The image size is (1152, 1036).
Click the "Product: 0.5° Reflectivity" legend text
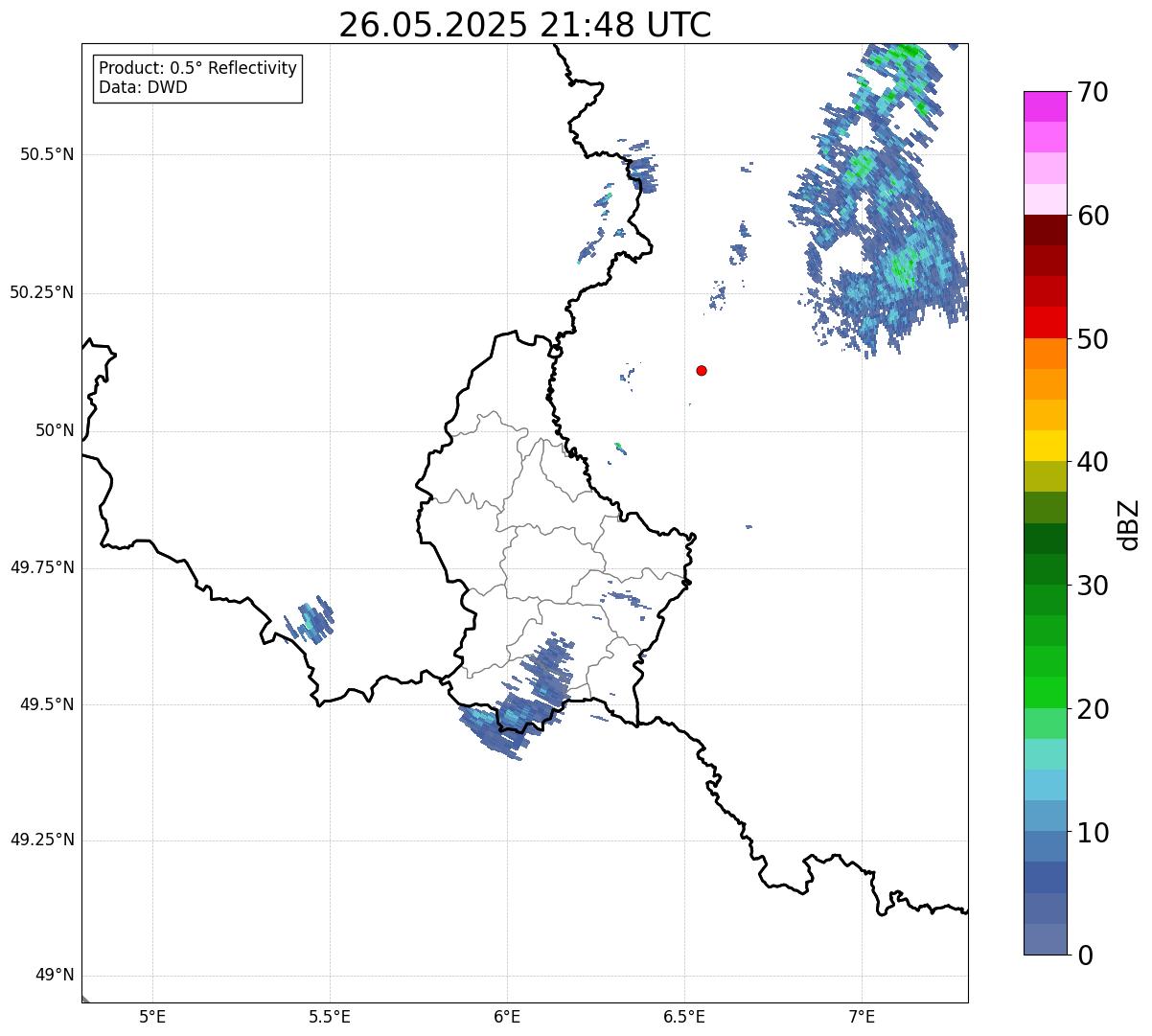coord(198,69)
